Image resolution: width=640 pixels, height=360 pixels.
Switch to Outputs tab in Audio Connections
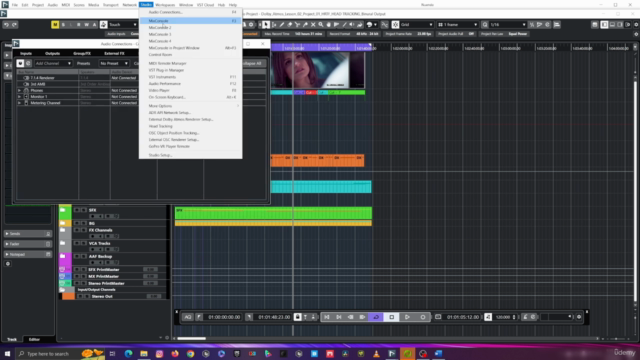52,53
